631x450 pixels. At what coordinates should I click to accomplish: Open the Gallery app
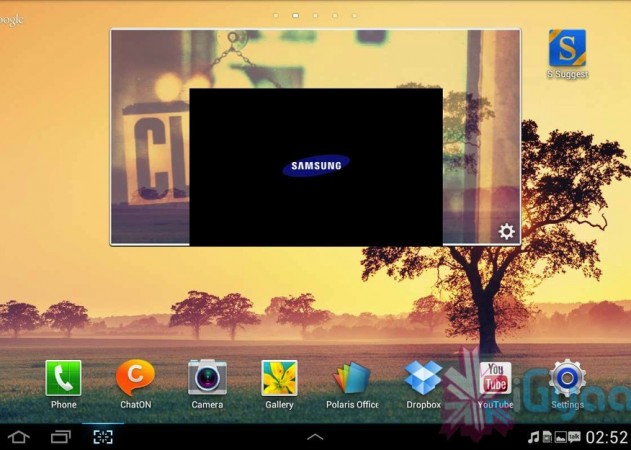[279, 378]
